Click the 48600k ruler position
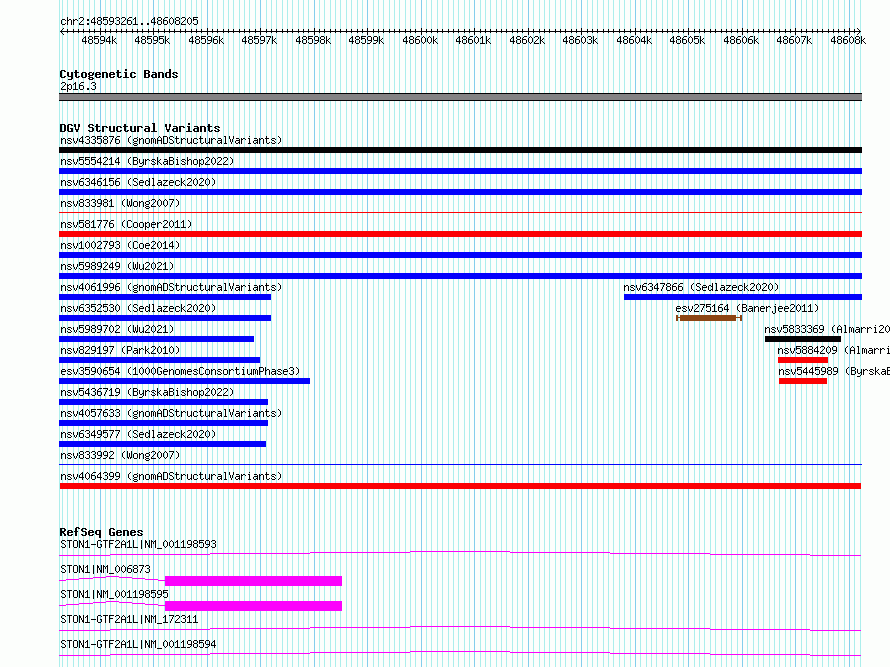The height and width of the screenshot is (667, 890). (420, 40)
